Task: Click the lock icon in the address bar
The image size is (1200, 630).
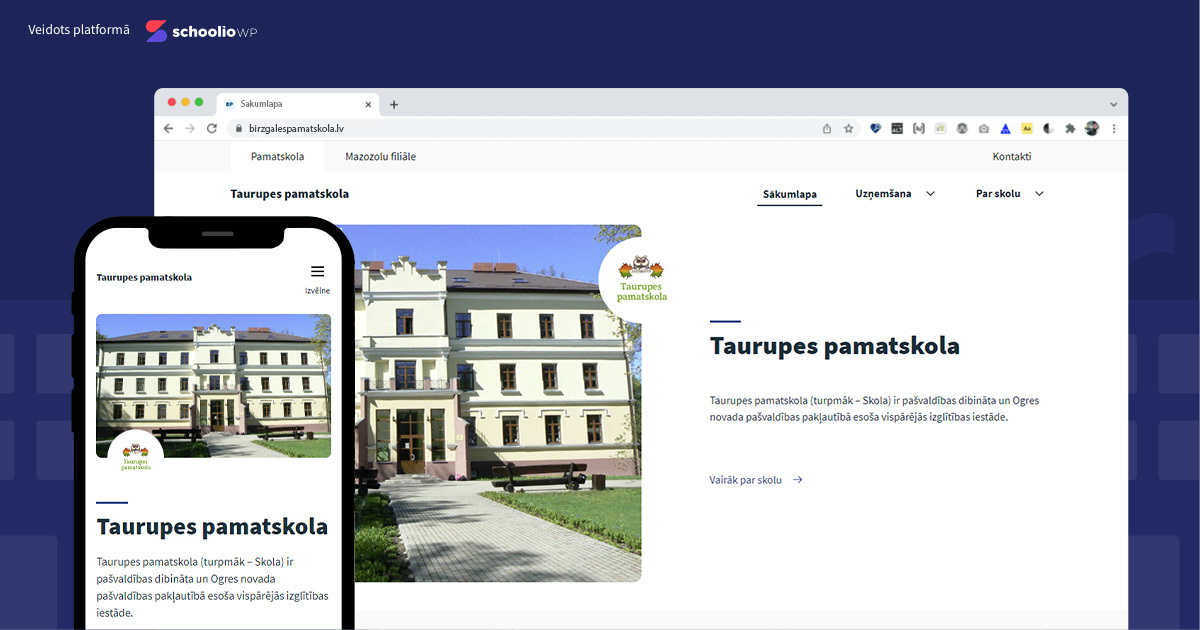Action: 237,128
